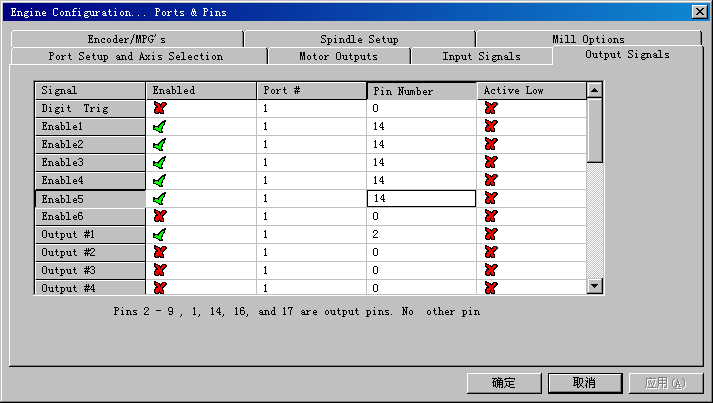The width and height of the screenshot is (713, 403).
Task: Select the Output #4 row header
Action: (x=90, y=287)
